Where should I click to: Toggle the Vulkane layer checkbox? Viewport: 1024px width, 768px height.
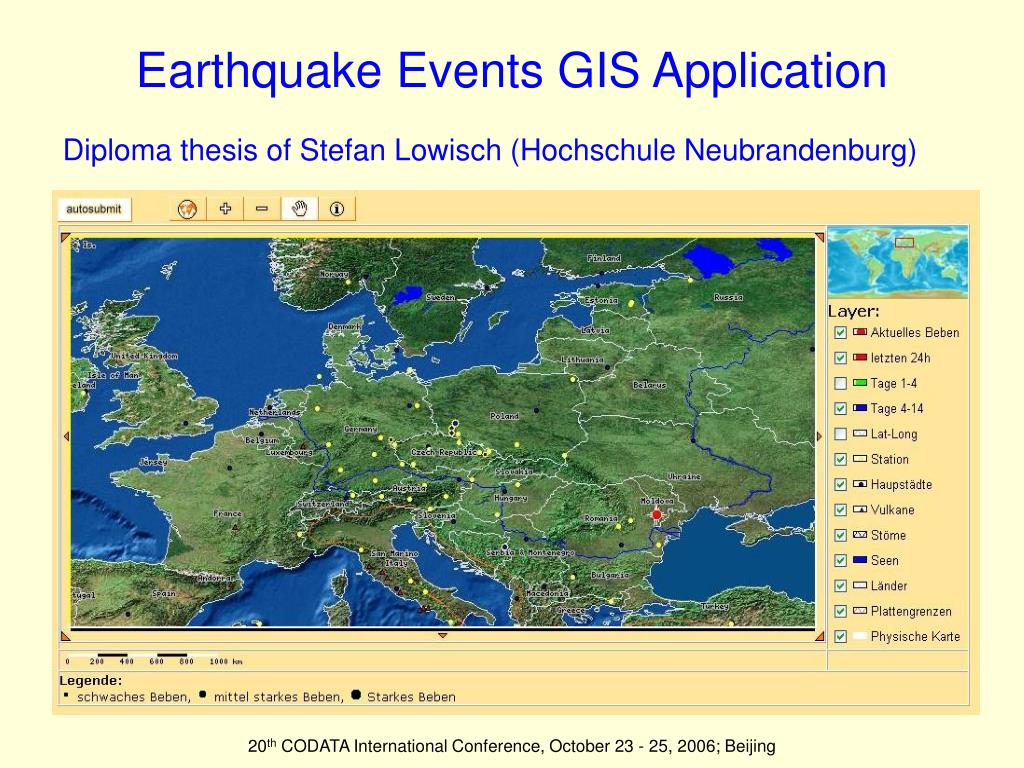coord(840,510)
